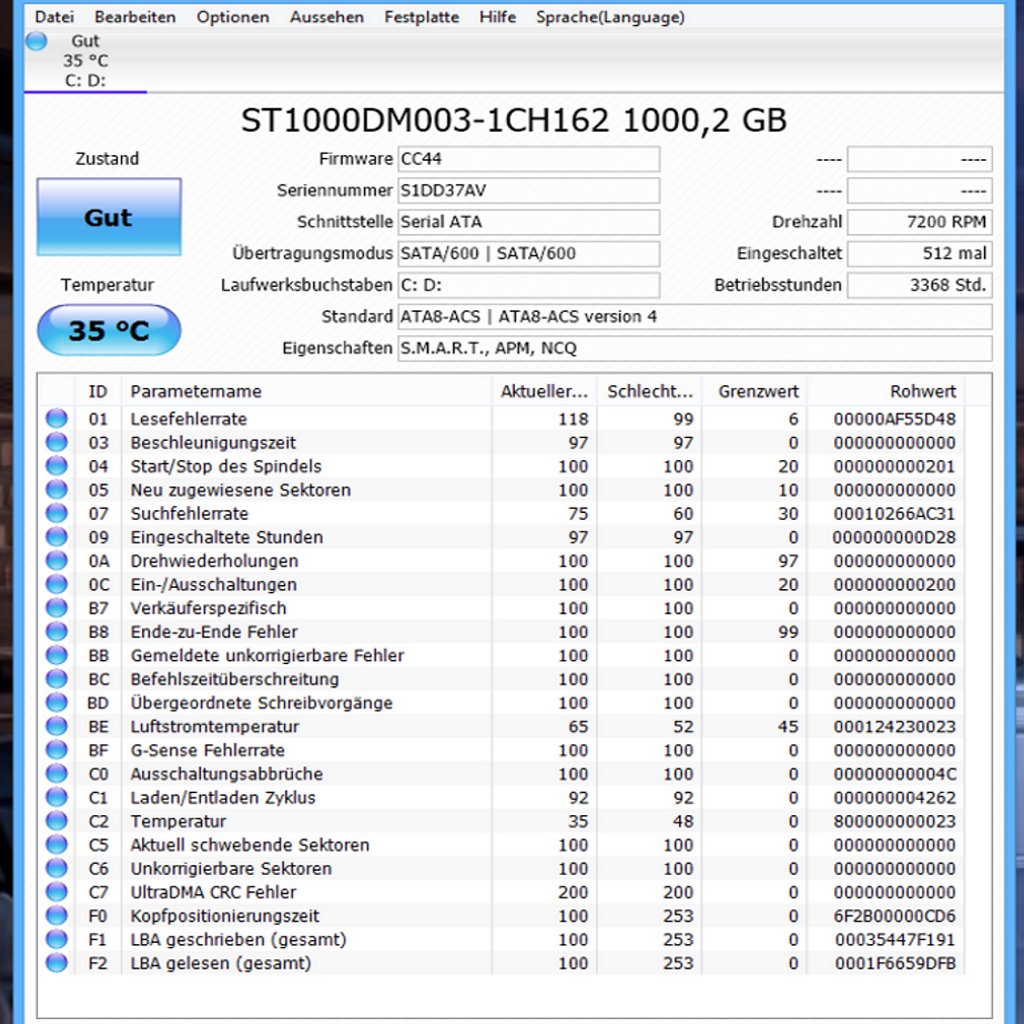Click status orb for Start/Stop des Spindels
The width and height of the screenshot is (1024, 1024).
tap(57, 466)
